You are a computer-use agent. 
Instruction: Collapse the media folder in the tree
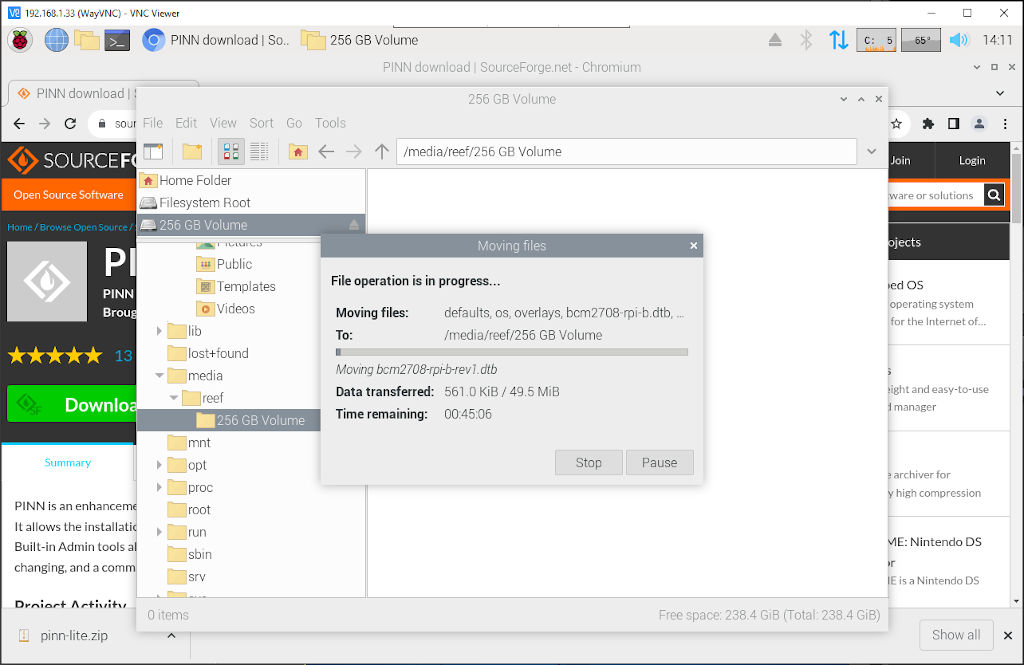point(159,376)
